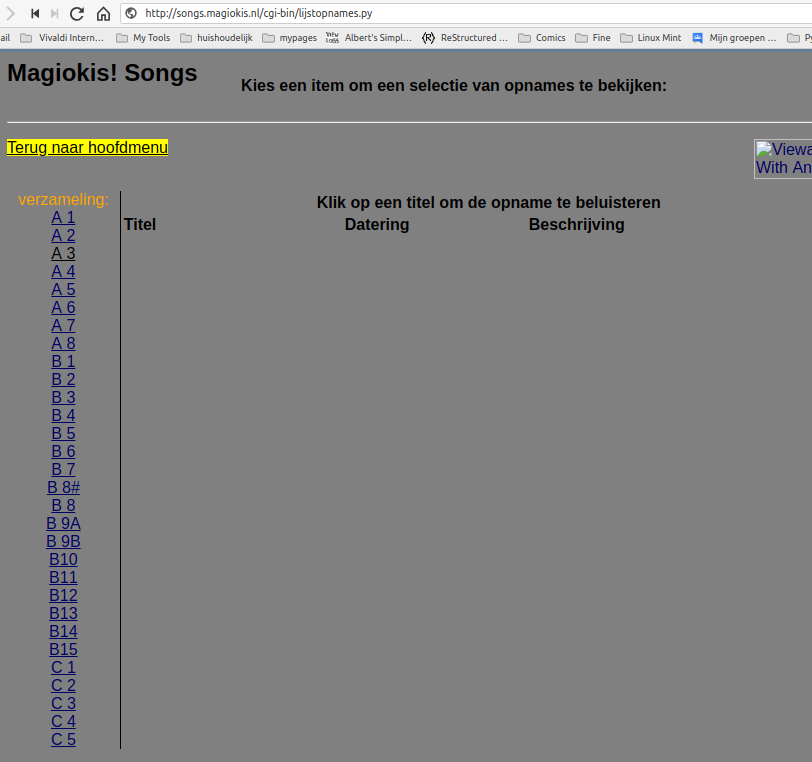Select collection A 7
The width and height of the screenshot is (812, 762).
63,325
